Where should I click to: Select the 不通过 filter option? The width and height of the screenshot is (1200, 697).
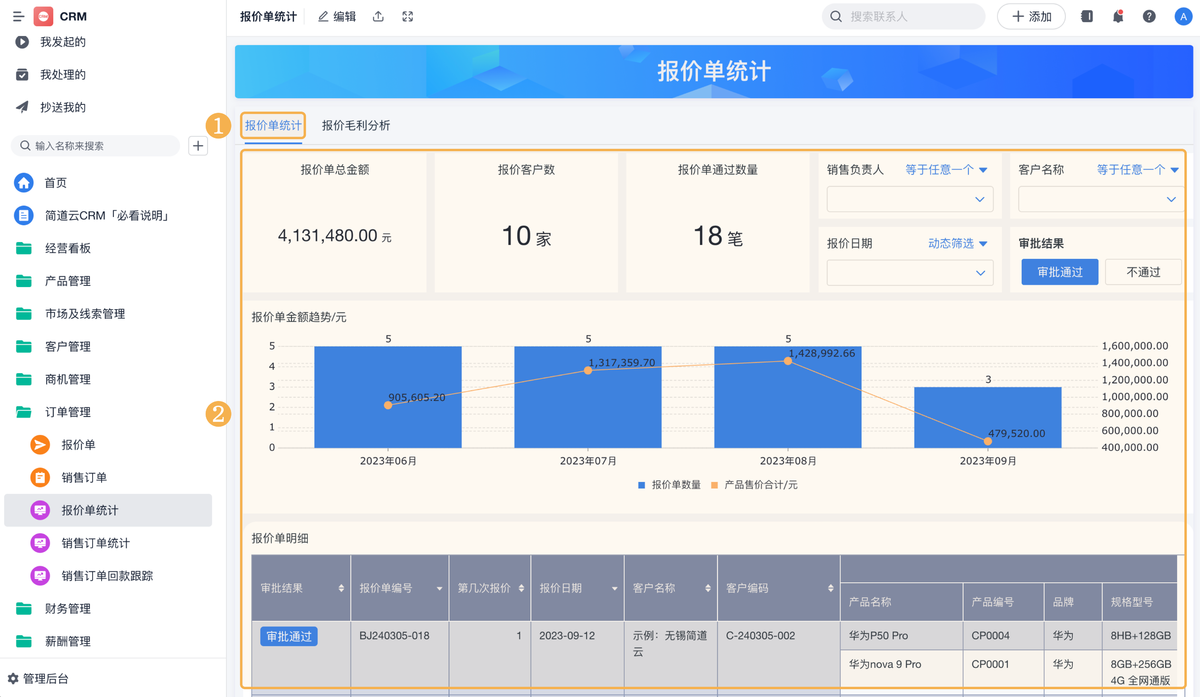1143,272
